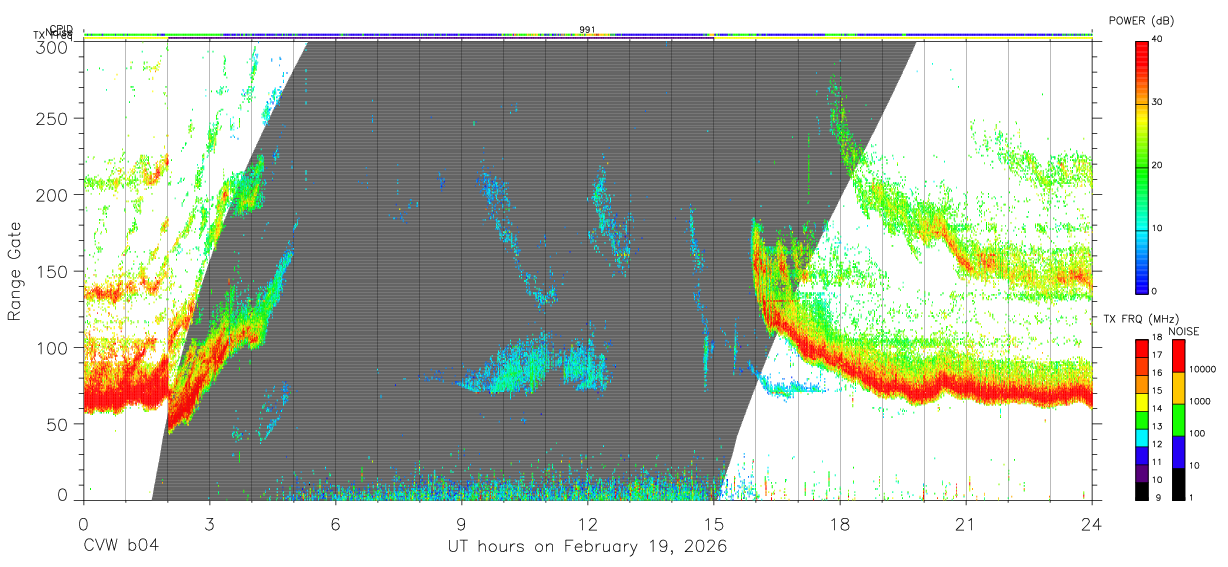Viewport: 1228px width, 567px height.
Task: Click the 100 tick on the NOISE scale
Action: pyautogui.click(x=1198, y=435)
